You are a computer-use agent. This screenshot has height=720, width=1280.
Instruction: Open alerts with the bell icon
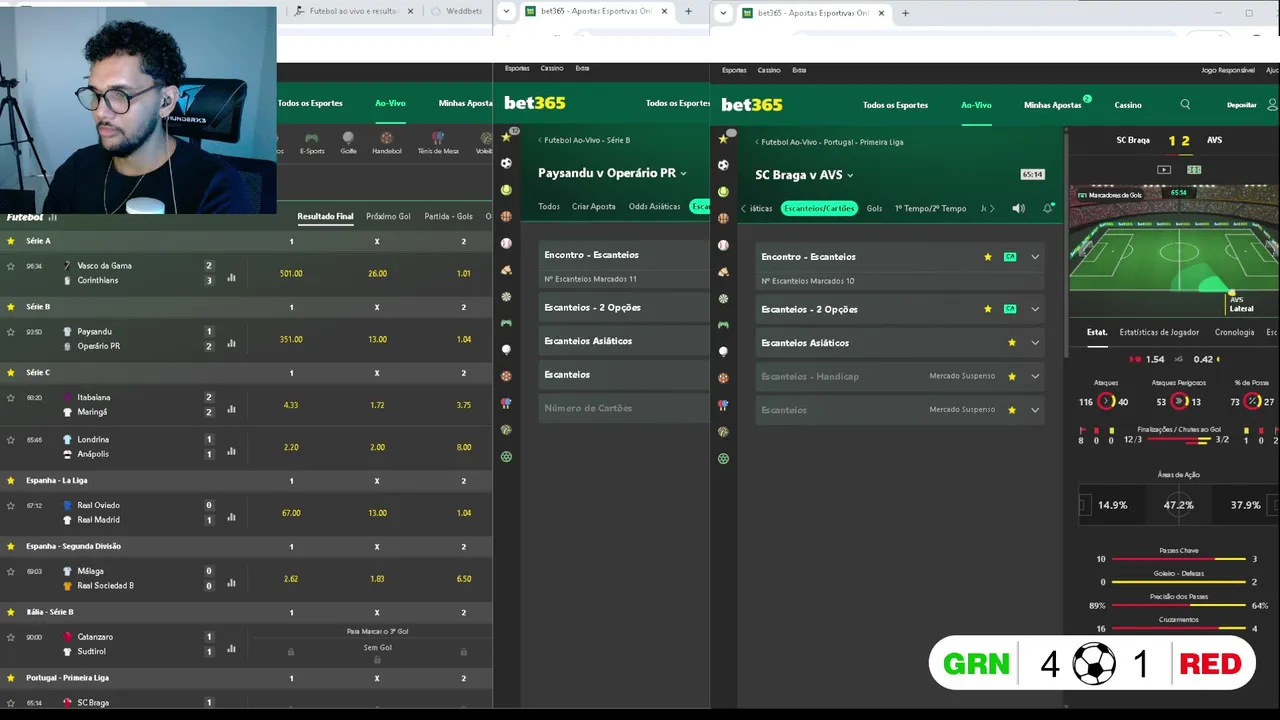1047,208
